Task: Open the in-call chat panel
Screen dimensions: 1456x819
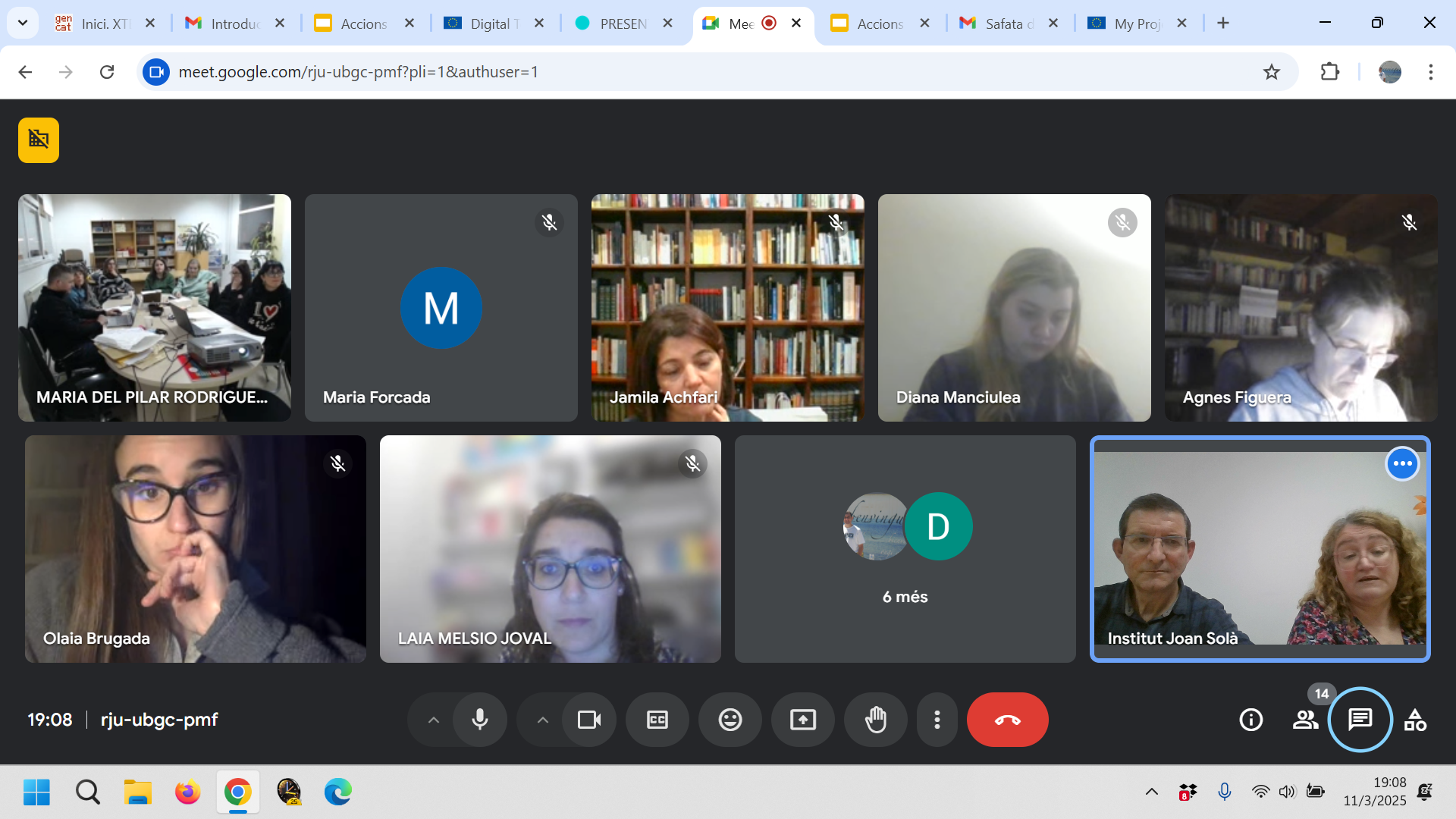Action: point(1360,719)
